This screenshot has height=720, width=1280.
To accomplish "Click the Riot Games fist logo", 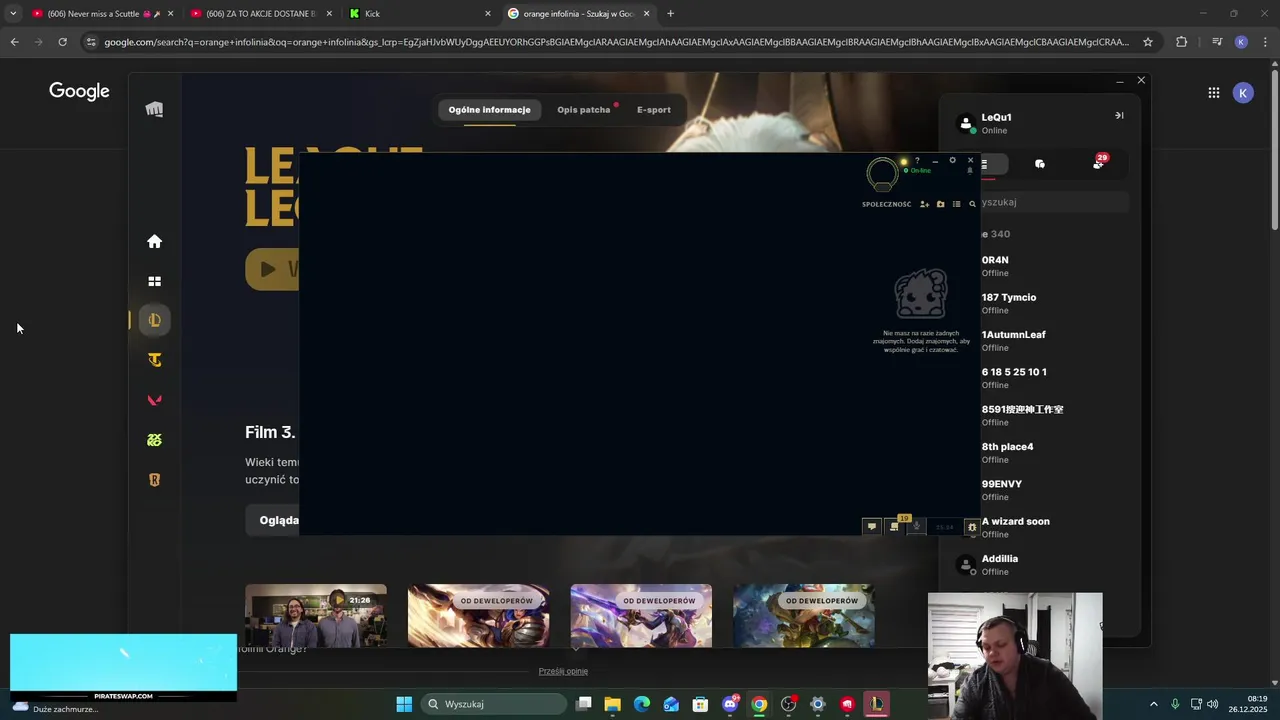I will [154, 109].
